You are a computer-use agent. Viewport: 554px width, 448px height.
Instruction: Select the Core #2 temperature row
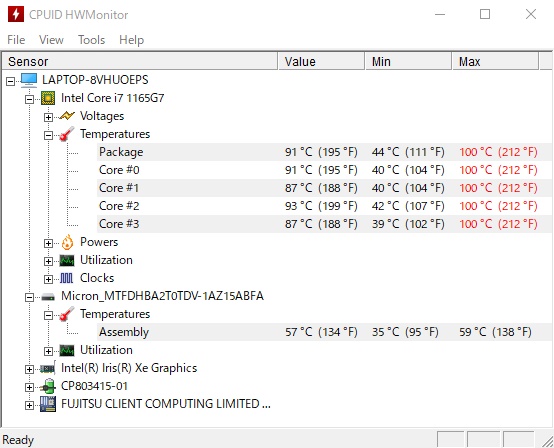click(324, 206)
